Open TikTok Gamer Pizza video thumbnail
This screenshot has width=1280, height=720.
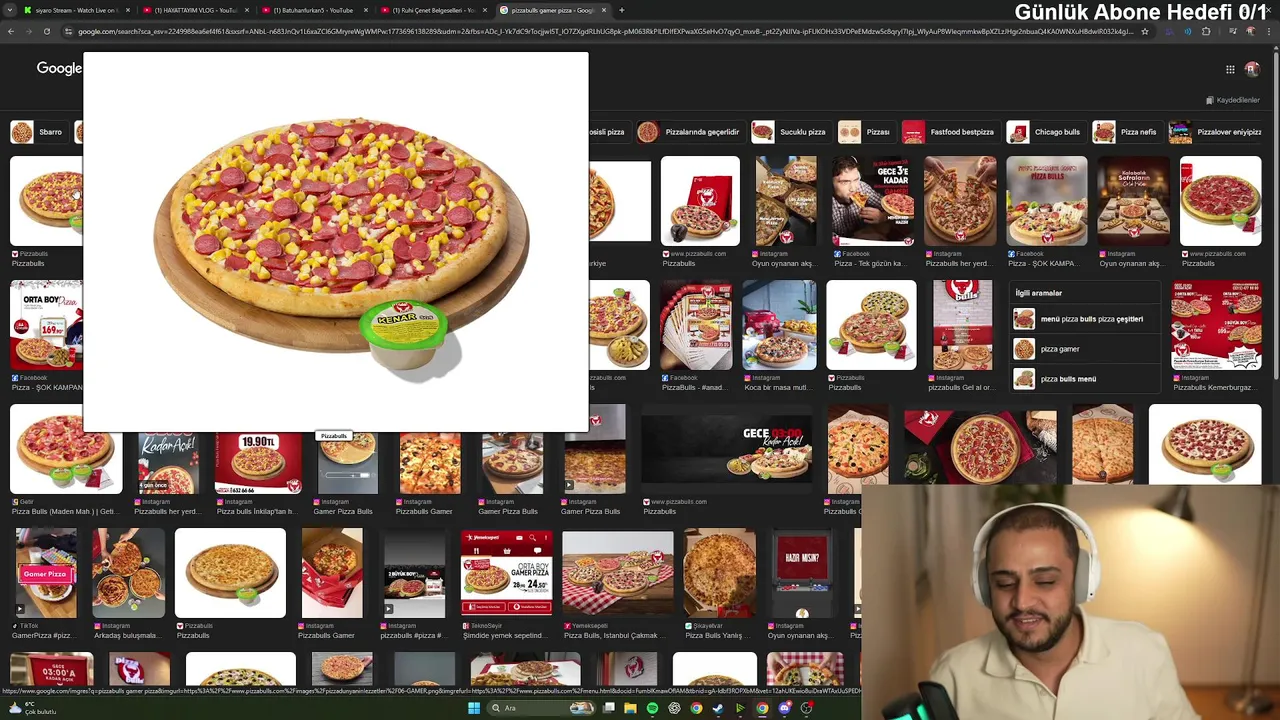pyautogui.click(x=46, y=573)
